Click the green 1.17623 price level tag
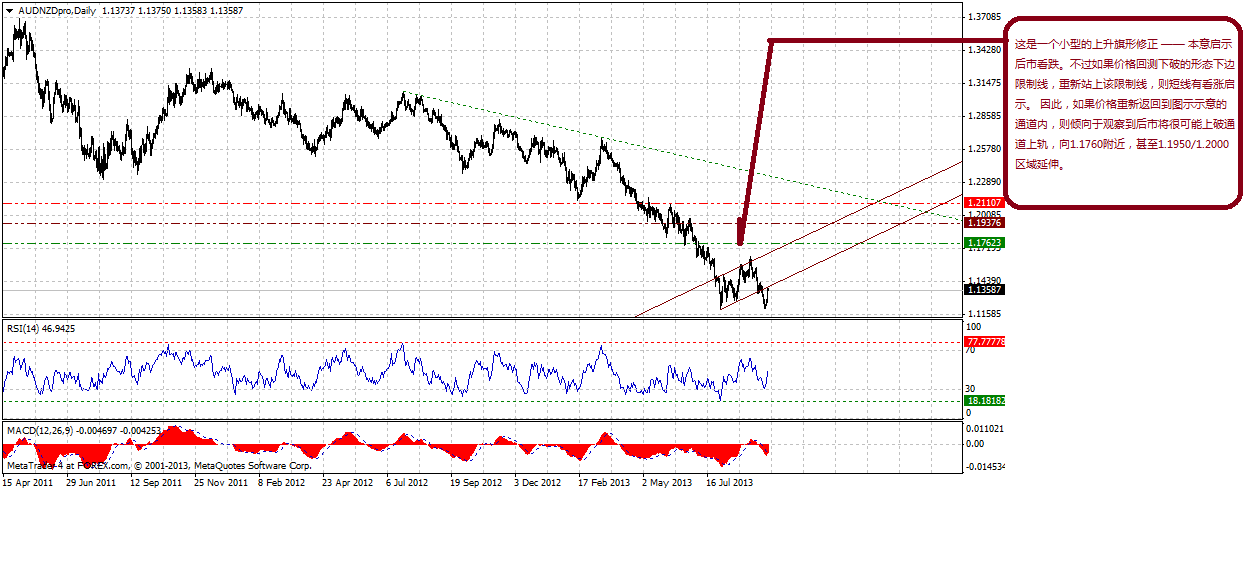Viewport: 1260px width, 585px height. [x=984, y=243]
